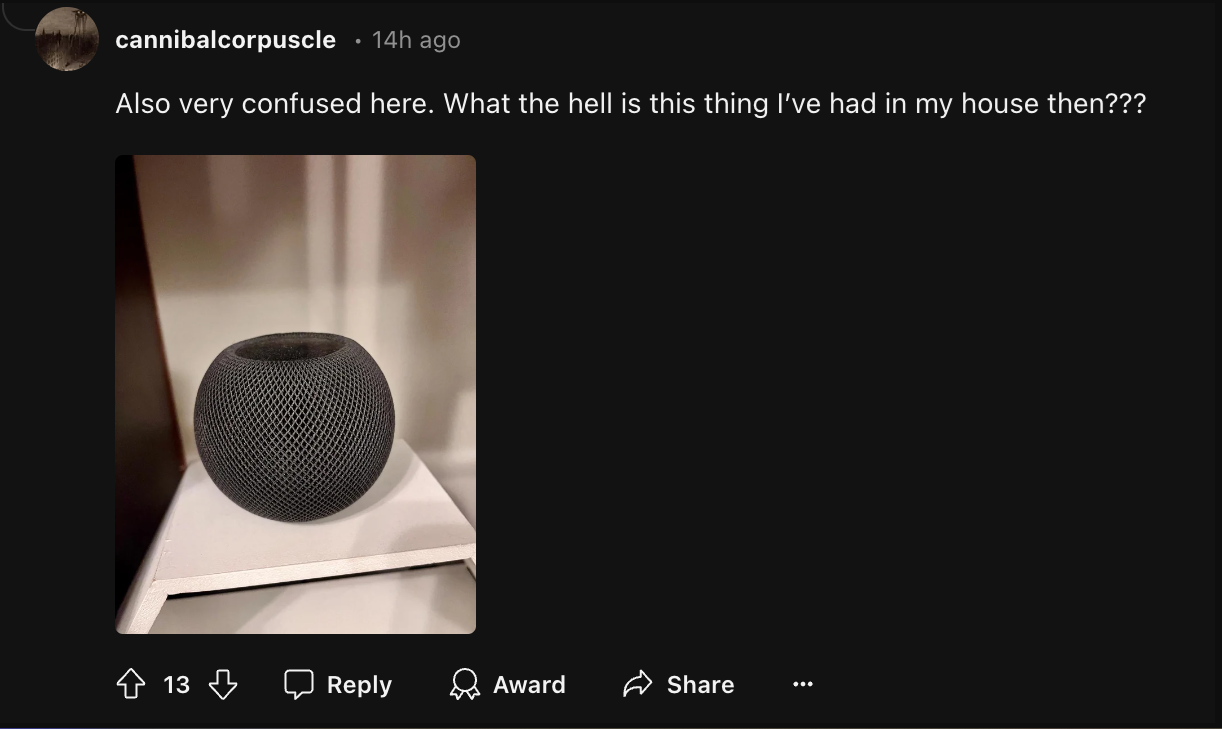Screen dimensions: 1222x729
Task: Expand the attached speaker photo
Action: pyautogui.click(x=296, y=394)
